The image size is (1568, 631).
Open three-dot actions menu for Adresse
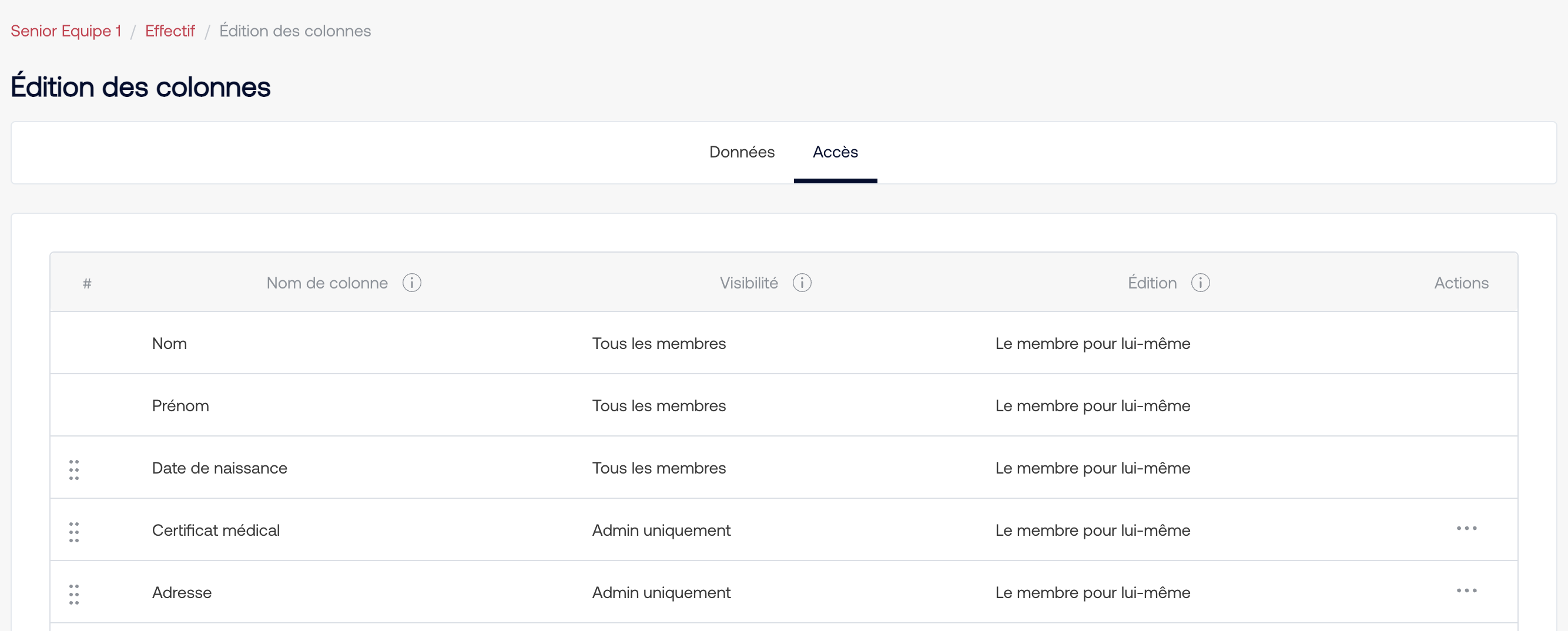[1466, 590]
